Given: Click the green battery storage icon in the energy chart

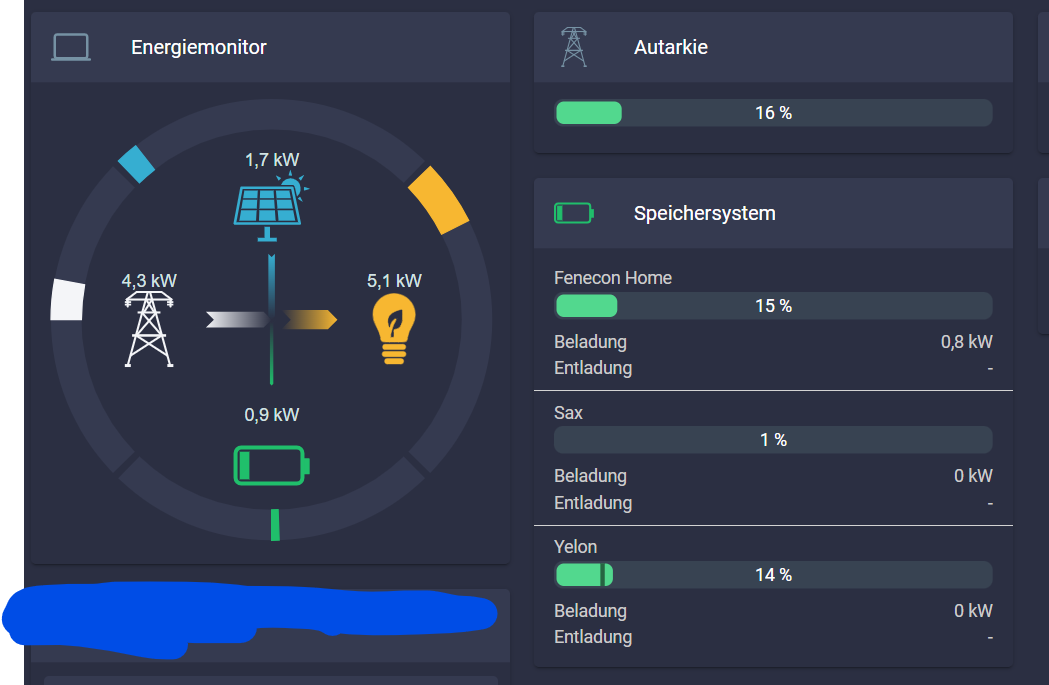Looking at the screenshot, I should click(271, 465).
